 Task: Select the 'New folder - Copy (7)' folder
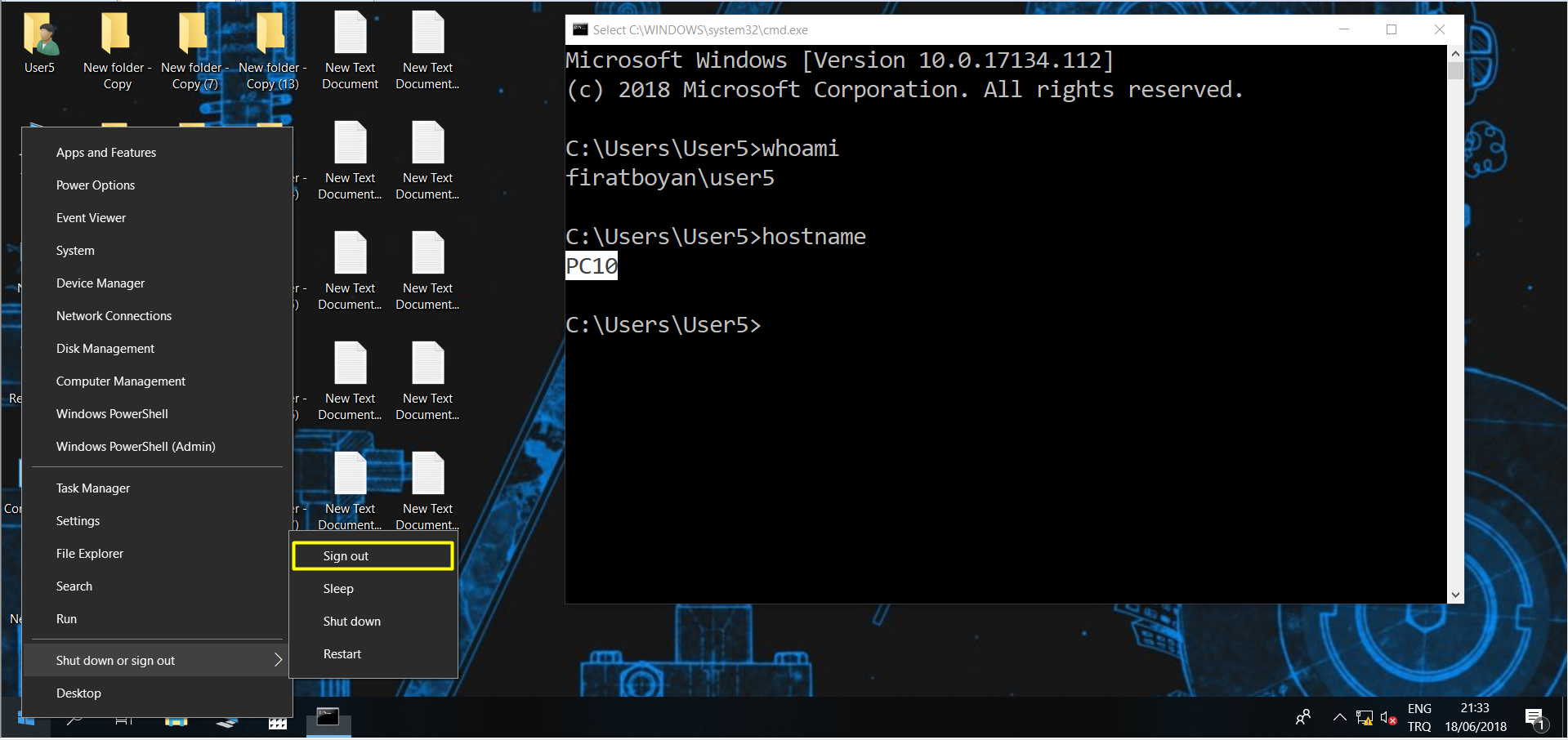pos(194,51)
